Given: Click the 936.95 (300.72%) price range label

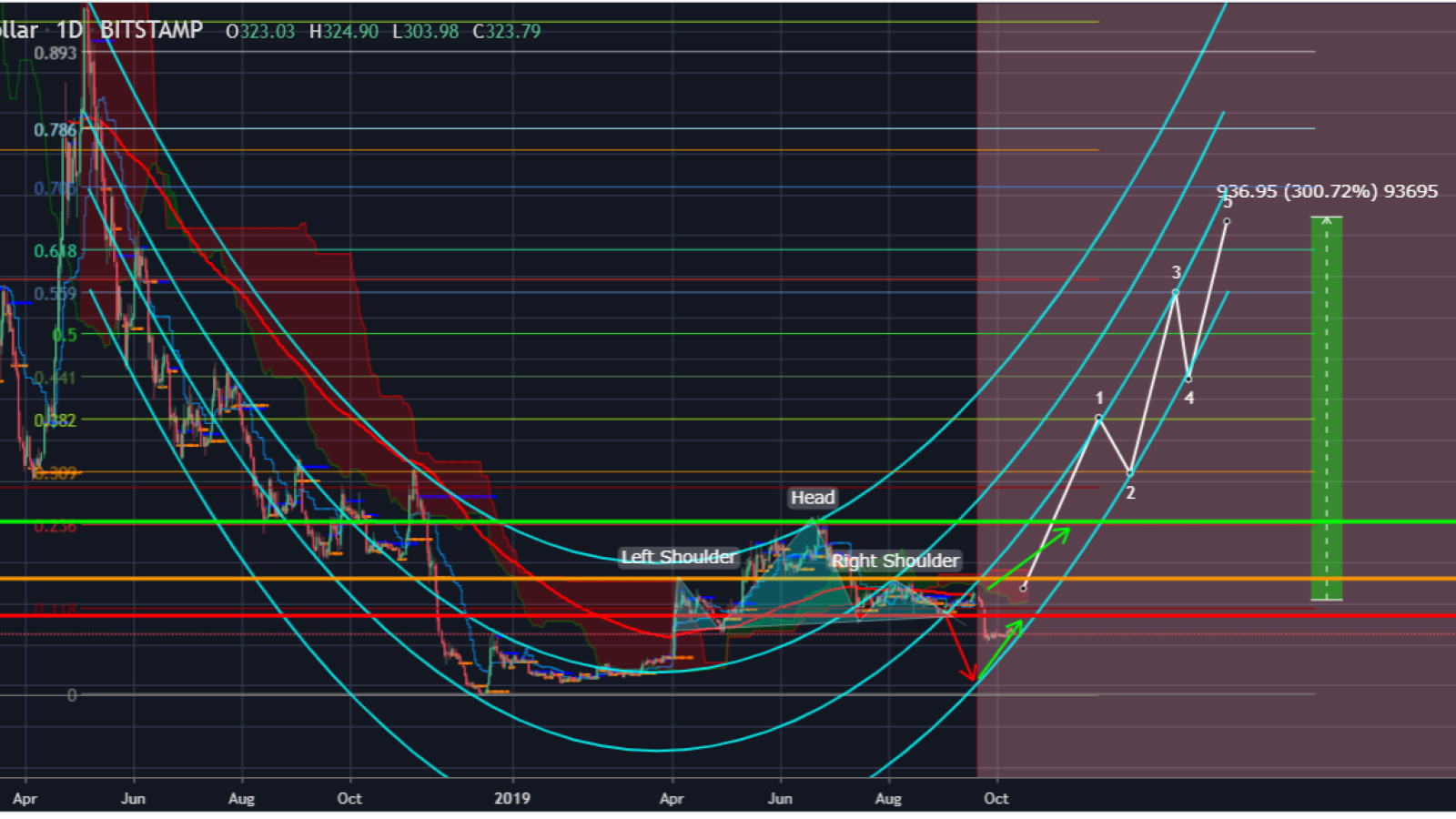Looking at the screenshot, I should [x=1327, y=191].
